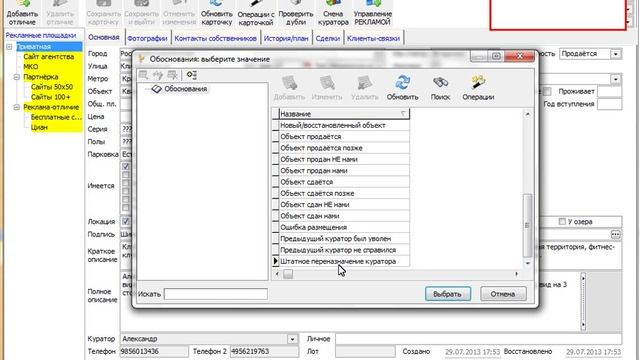640x360 pixels.
Task: Select row Предыдущий куратор не справился
Action: [344, 250]
